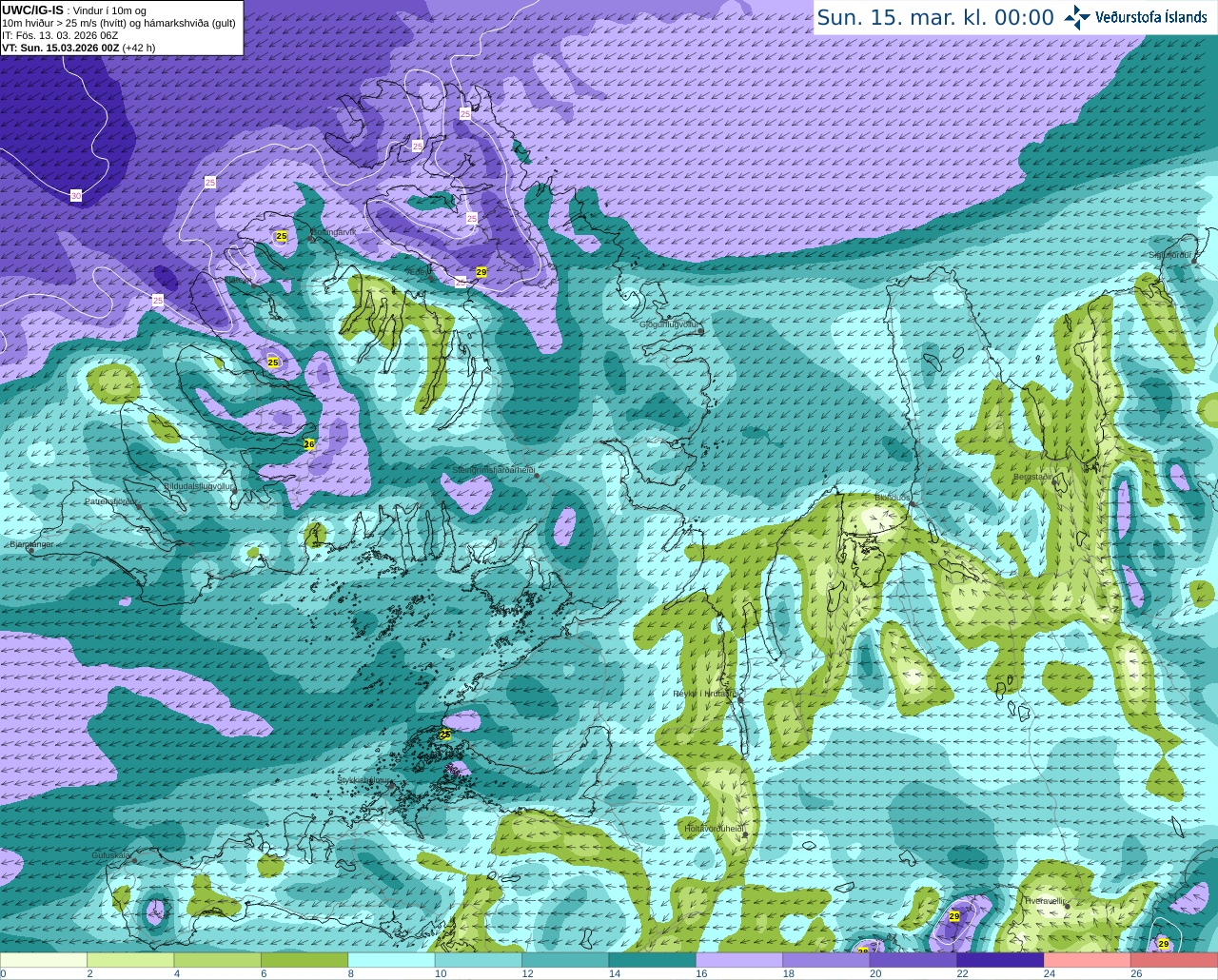Click the Siglufjörður station label
This screenshot has height=980, width=1218.
tap(1169, 255)
